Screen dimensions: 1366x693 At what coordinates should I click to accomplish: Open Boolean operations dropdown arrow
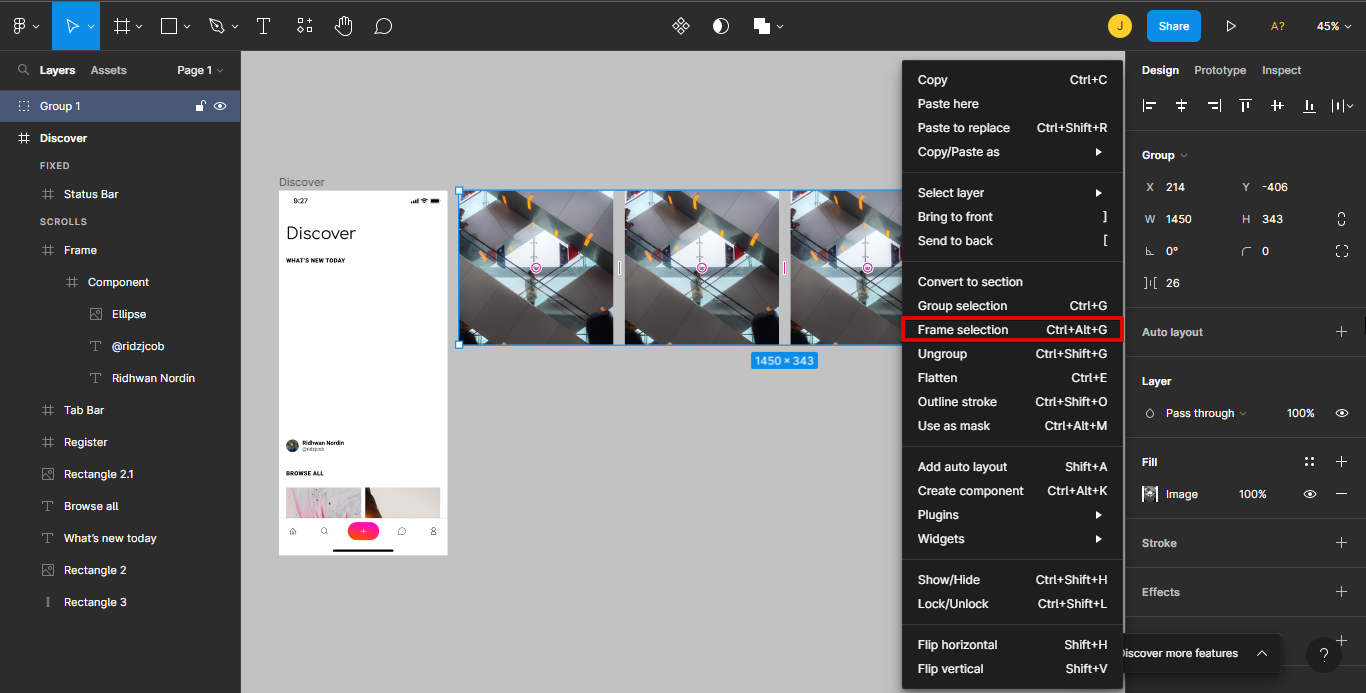click(780, 27)
